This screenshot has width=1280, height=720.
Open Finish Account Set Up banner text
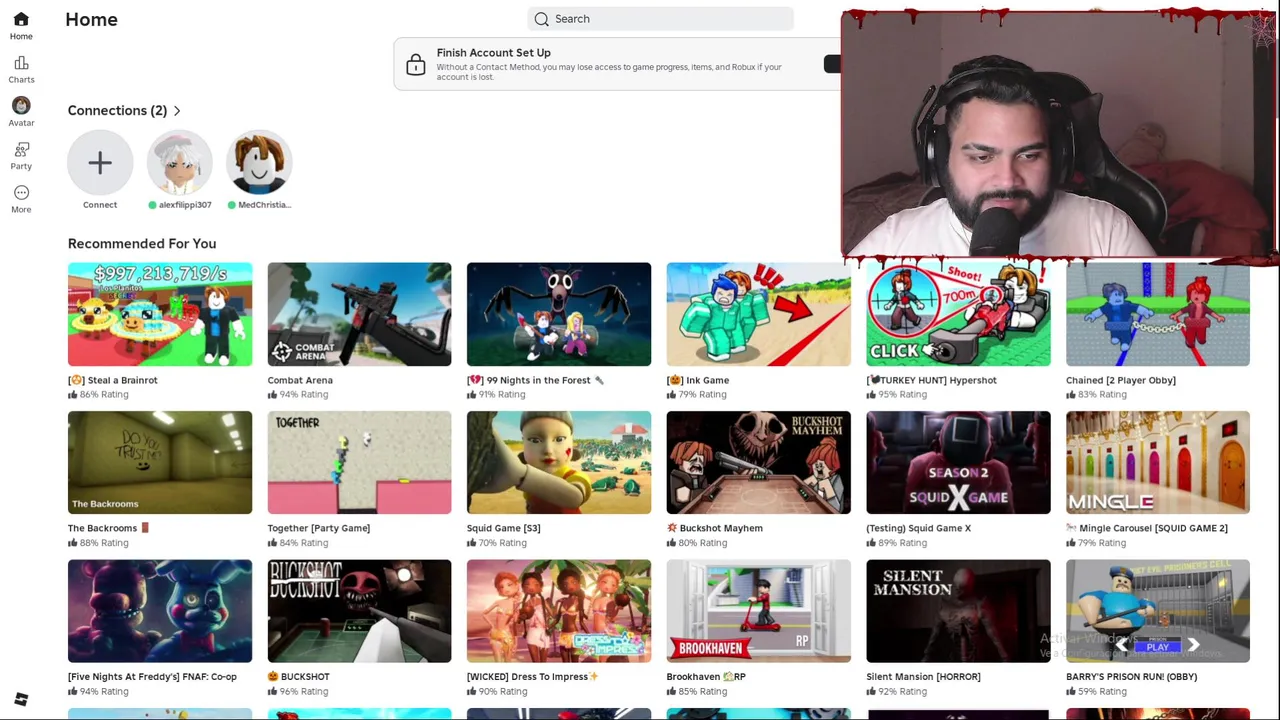coord(493,53)
